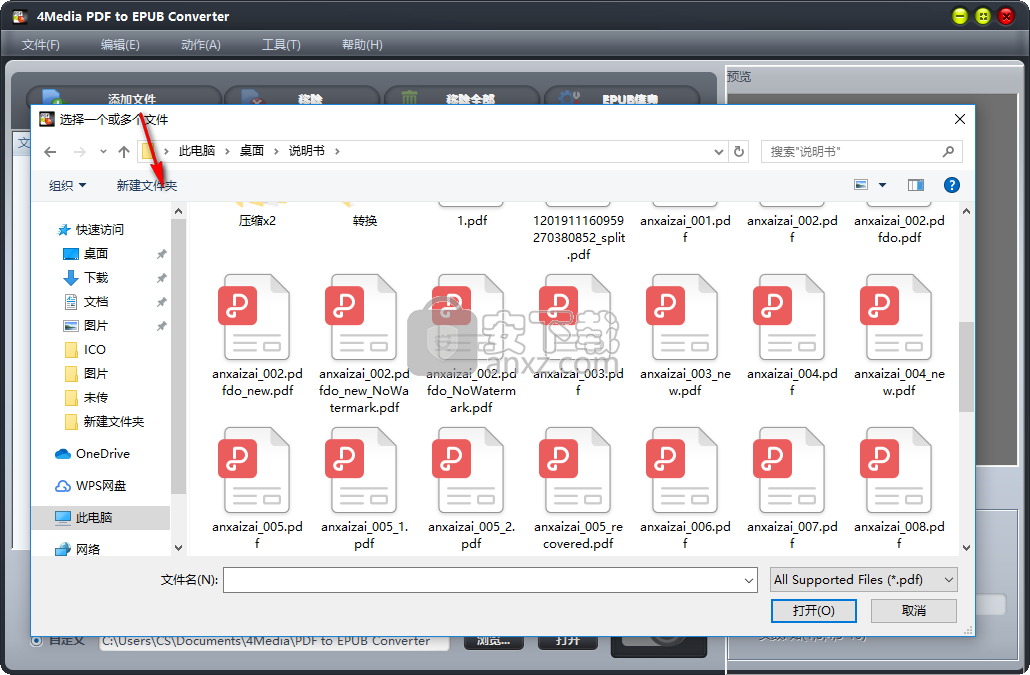Select pinned 图片 in quick access

click(x=86, y=326)
